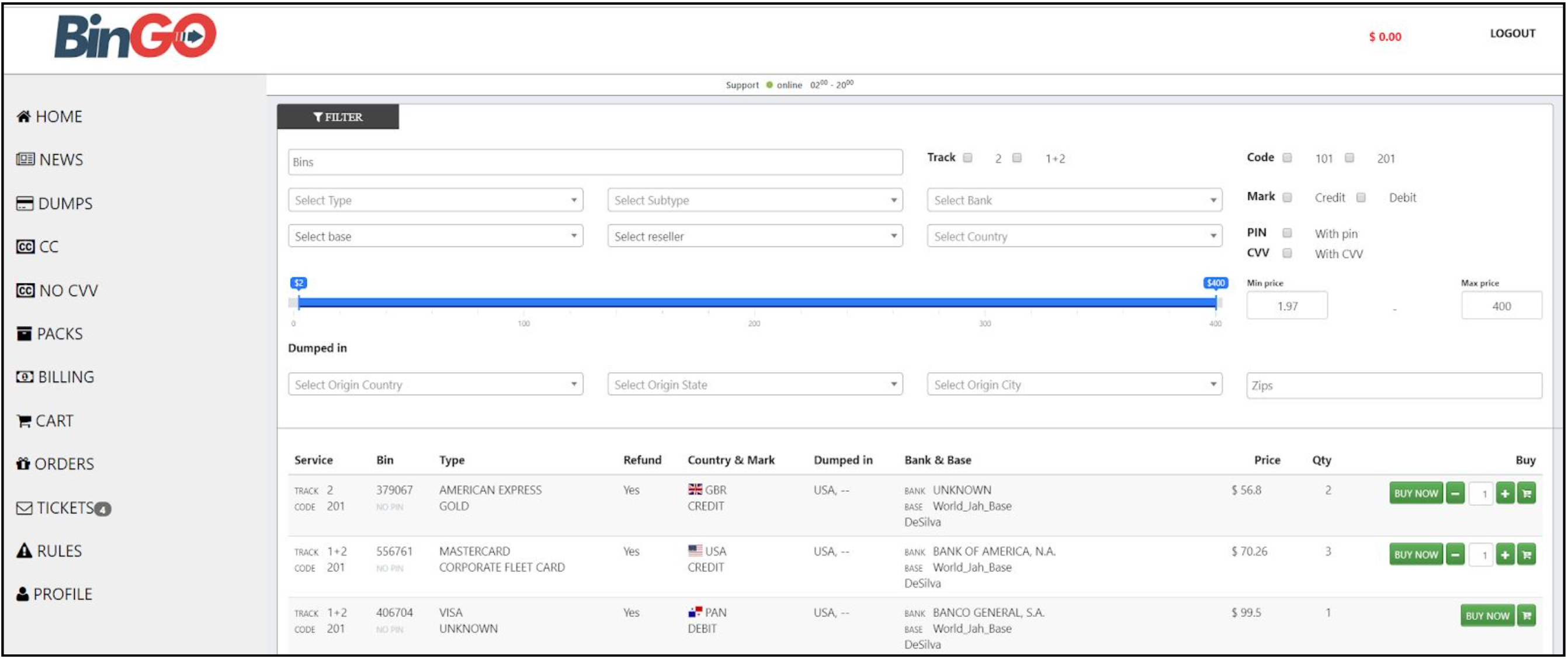
Task: Click the $ 0.00 balance link
Action: 1385,37
